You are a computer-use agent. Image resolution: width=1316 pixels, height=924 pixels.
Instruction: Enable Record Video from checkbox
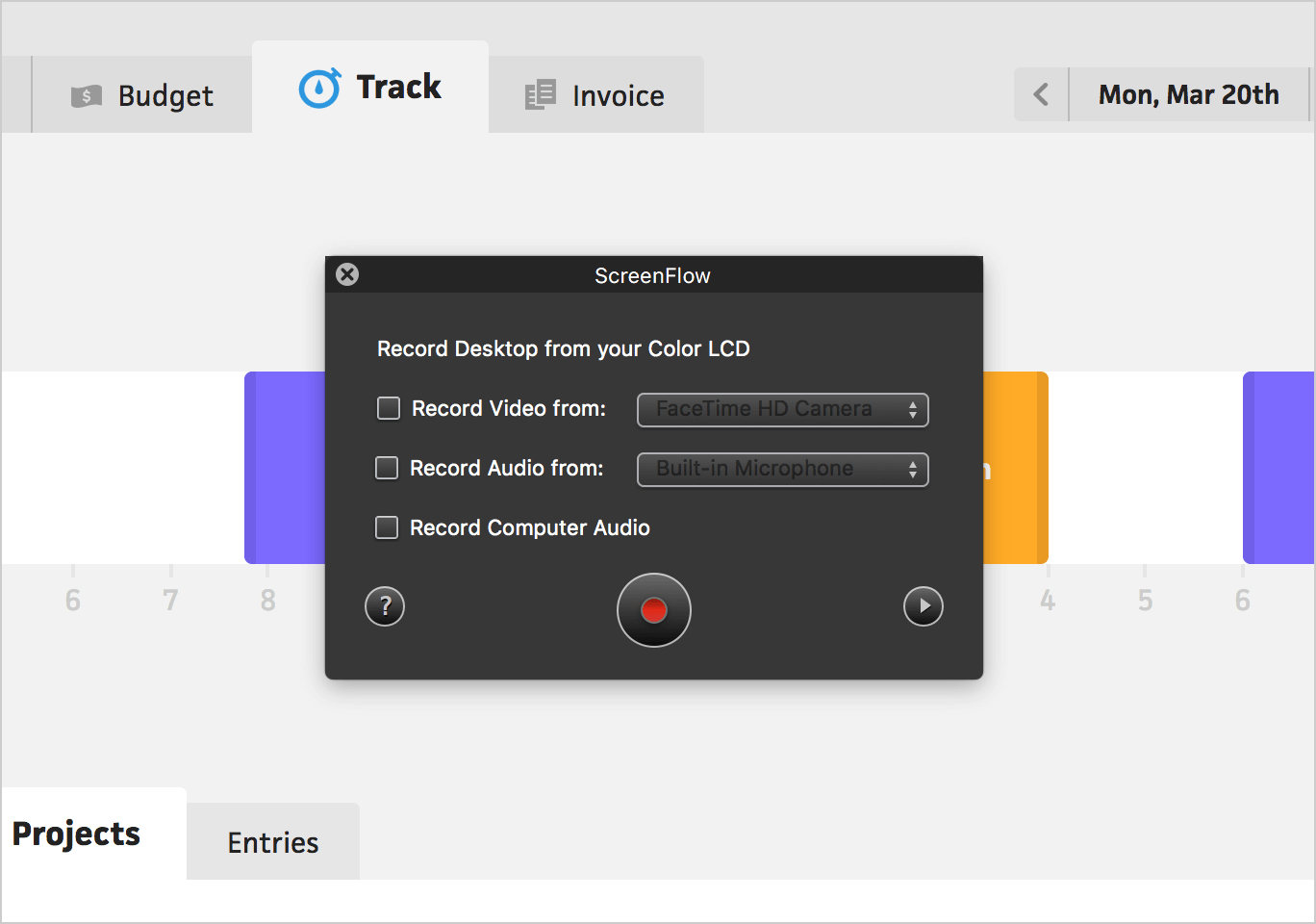pos(389,408)
